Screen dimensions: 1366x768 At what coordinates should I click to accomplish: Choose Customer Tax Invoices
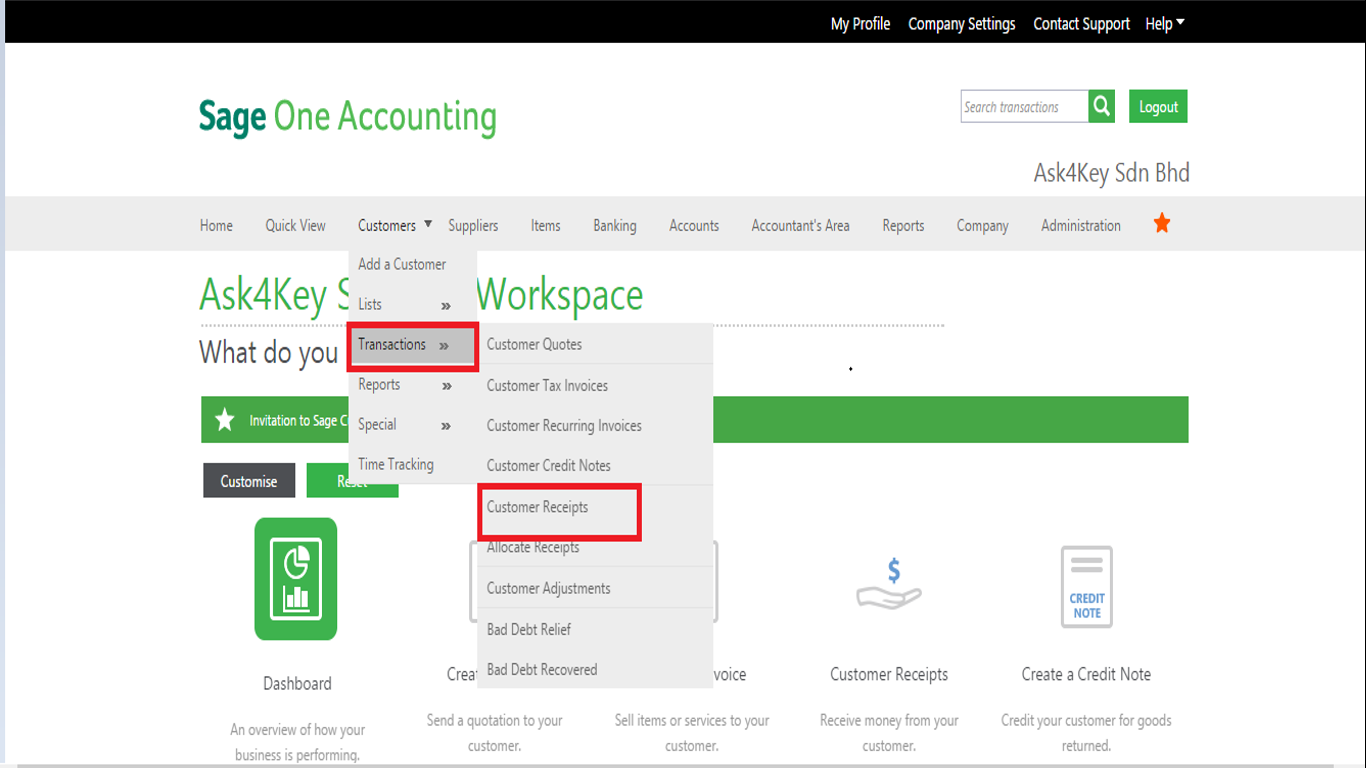(x=547, y=385)
